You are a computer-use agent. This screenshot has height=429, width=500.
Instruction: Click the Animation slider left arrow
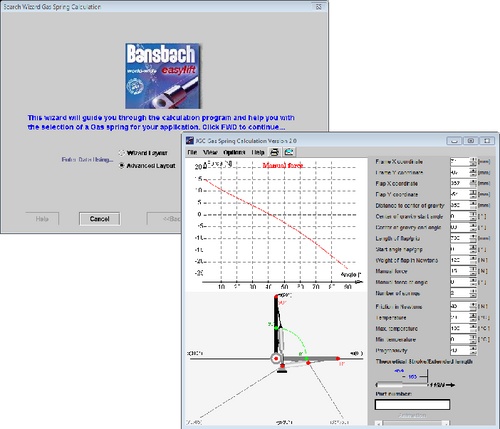tap(378, 424)
